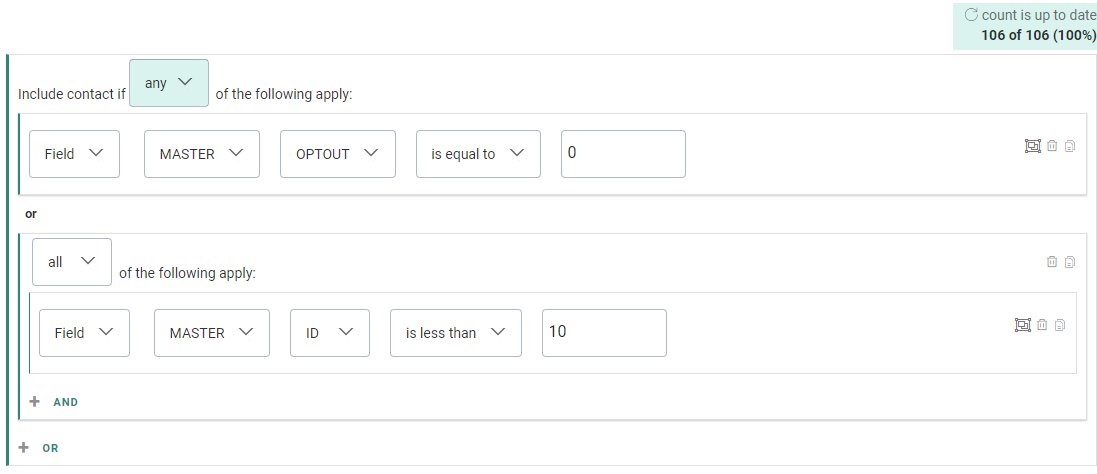Open the 'any' match-type dropdown
Screen dimensions: 1097x474
169,83
